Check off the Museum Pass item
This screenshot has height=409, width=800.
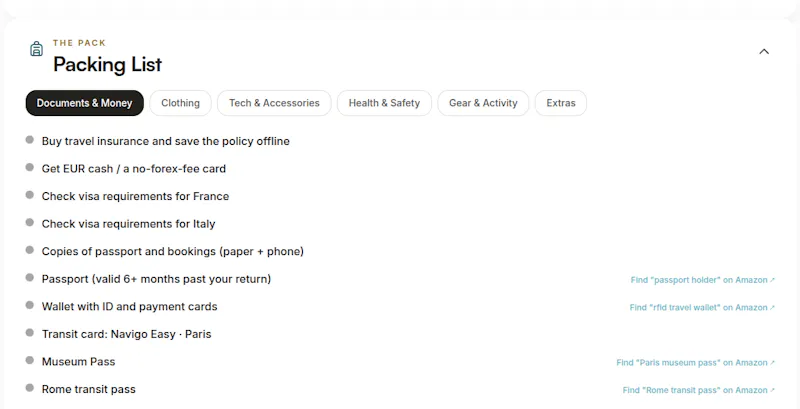pyautogui.click(x=30, y=360)
